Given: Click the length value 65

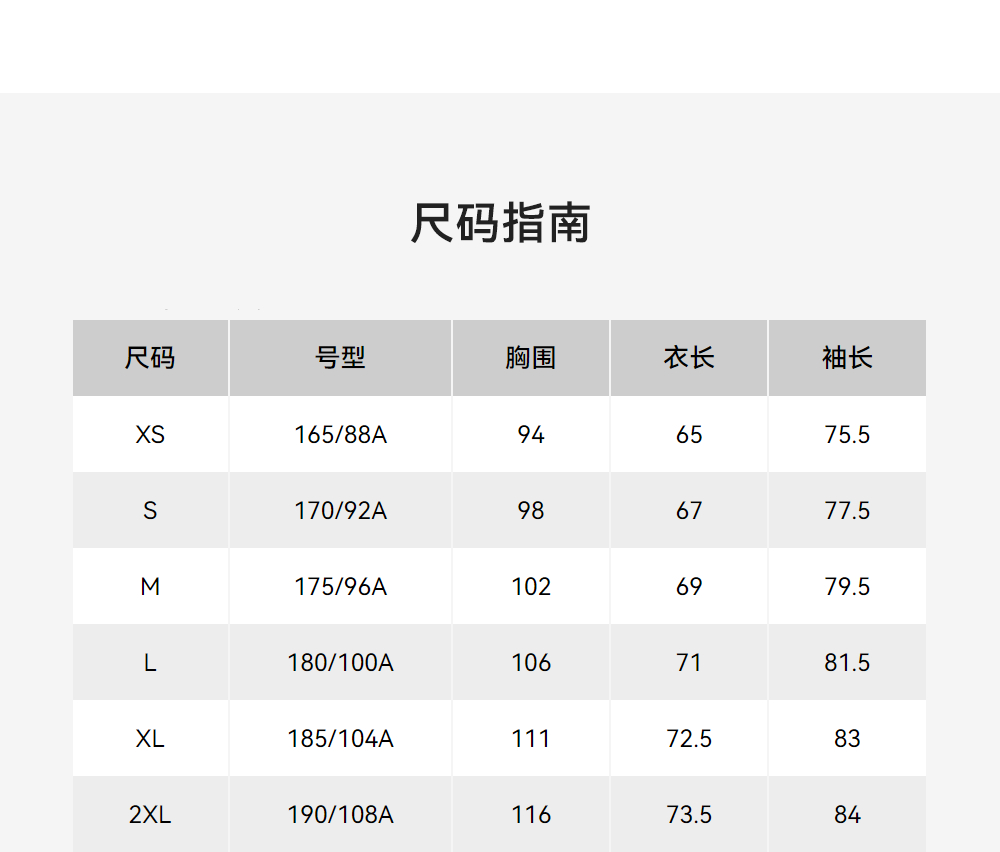Looking at the screenshot, I should pos(689,435).
